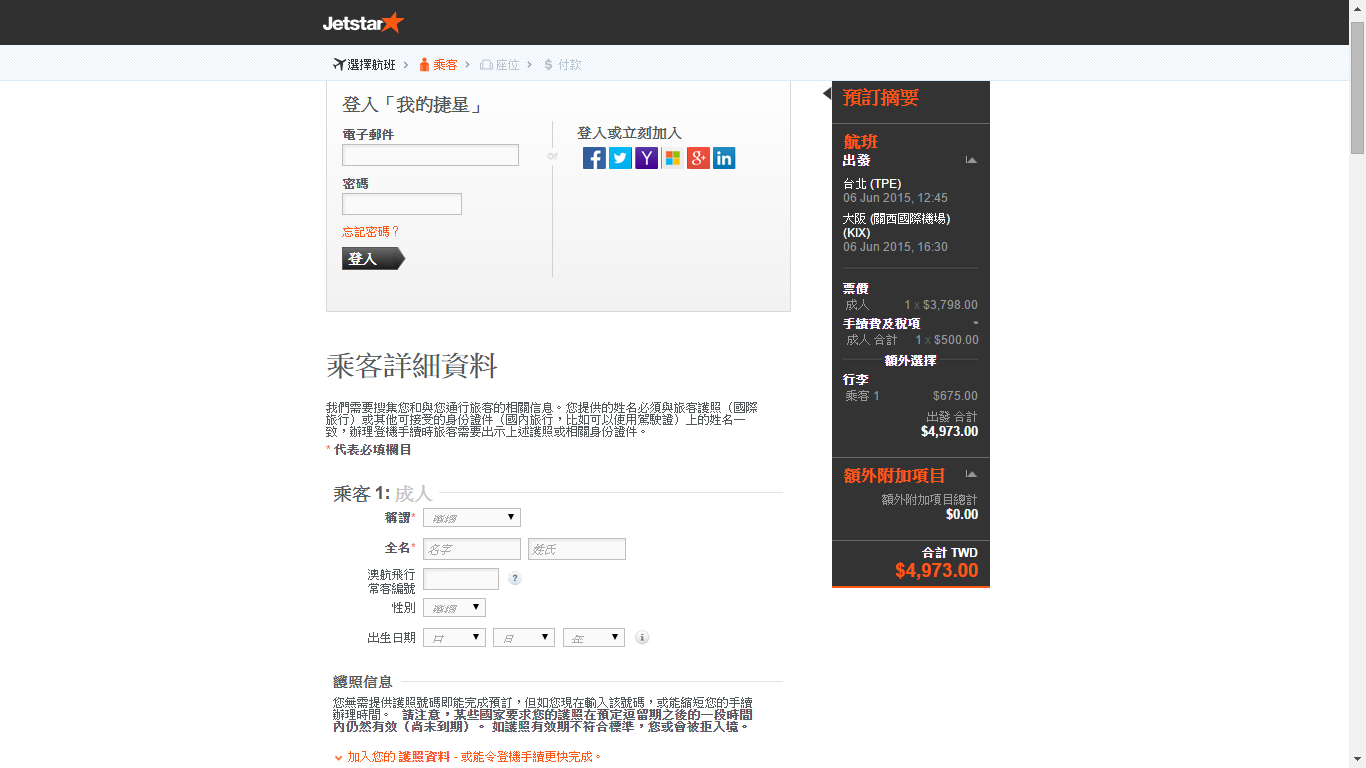Viewport: 1366px width, 768px height.
Task: Open the birth year 年 dropdown
Action: click(x=594, y=637)
